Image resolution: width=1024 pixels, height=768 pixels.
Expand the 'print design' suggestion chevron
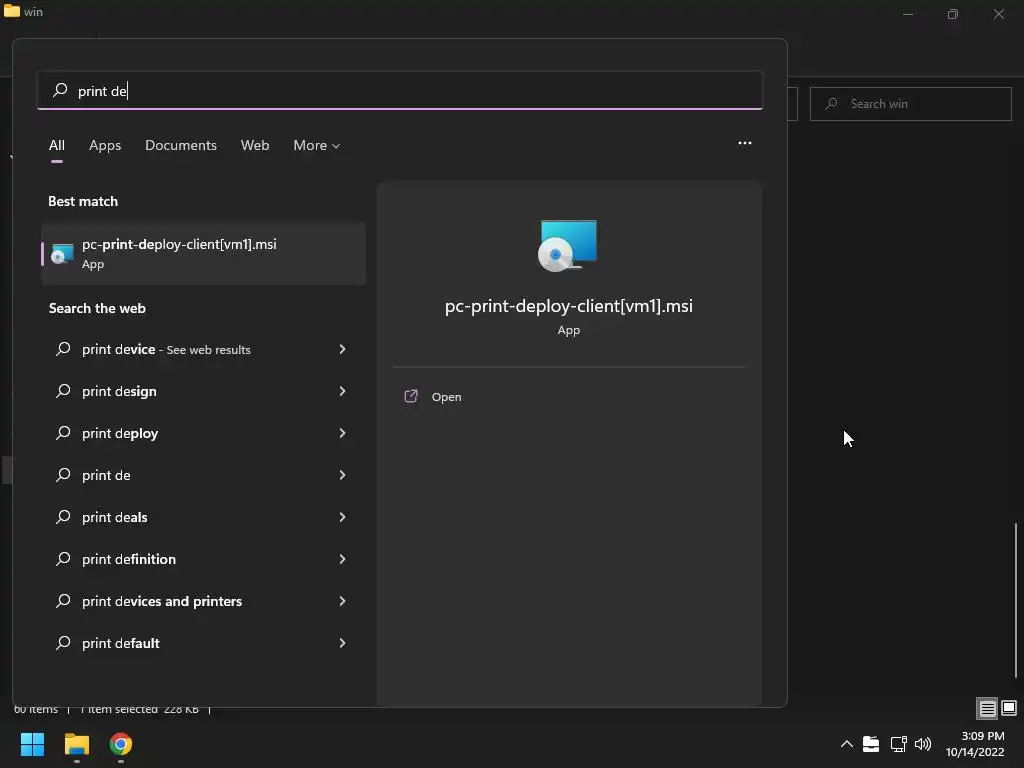pos(342,391)
